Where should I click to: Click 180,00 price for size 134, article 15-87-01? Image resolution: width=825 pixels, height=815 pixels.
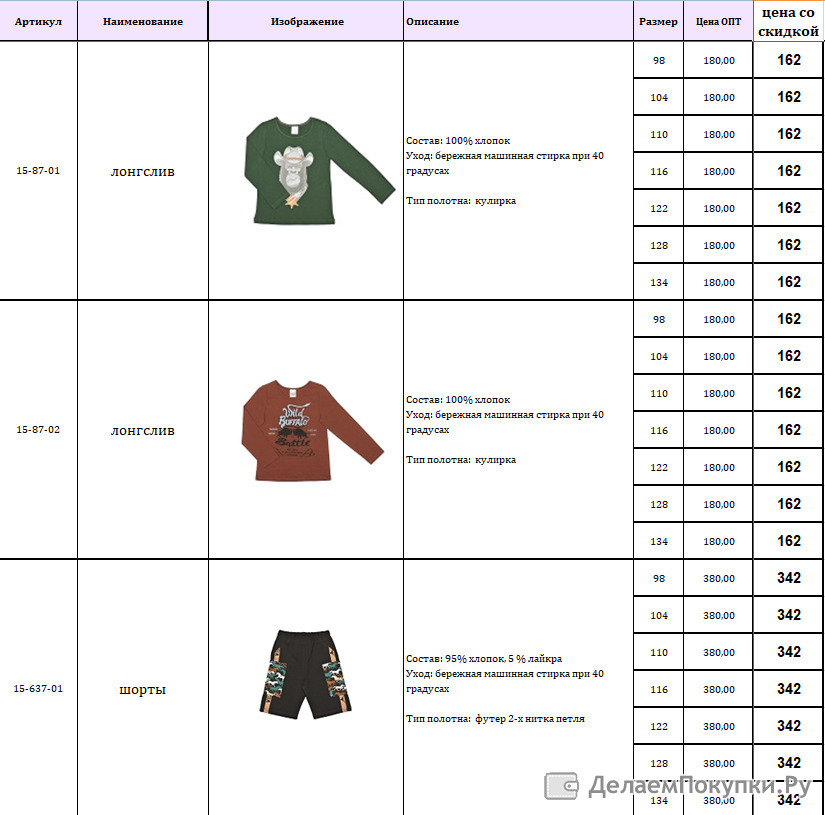(x=718, y=283)
